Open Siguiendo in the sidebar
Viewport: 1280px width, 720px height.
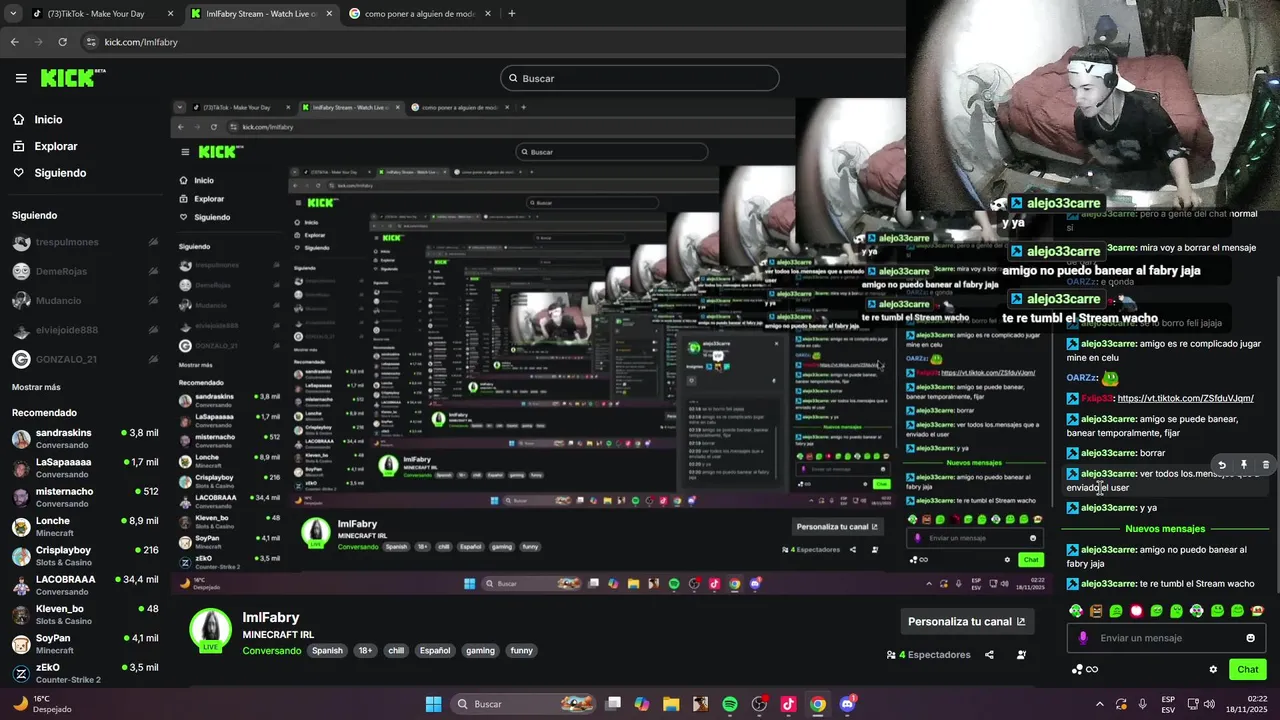click(60, 173)
